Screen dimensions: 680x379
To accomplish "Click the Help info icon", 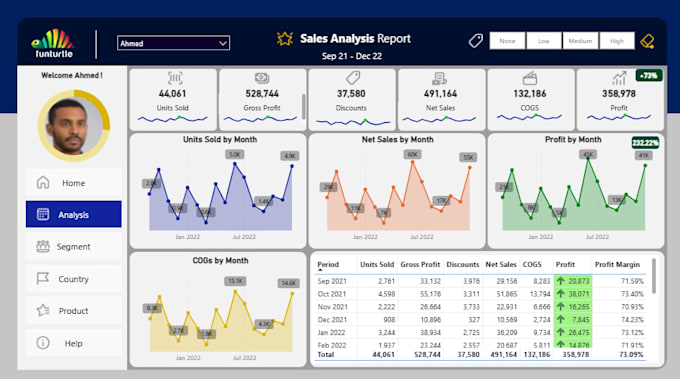I will coord(43,343).
